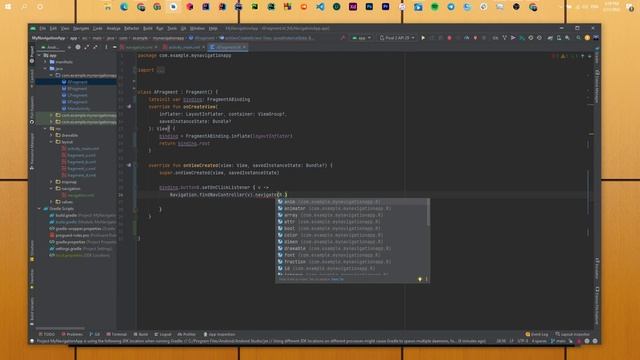This screenshot has height=360, width=640.
Task: Click the Make Project hammer icon
Action: pyautogui.click(x=343, y=38)
